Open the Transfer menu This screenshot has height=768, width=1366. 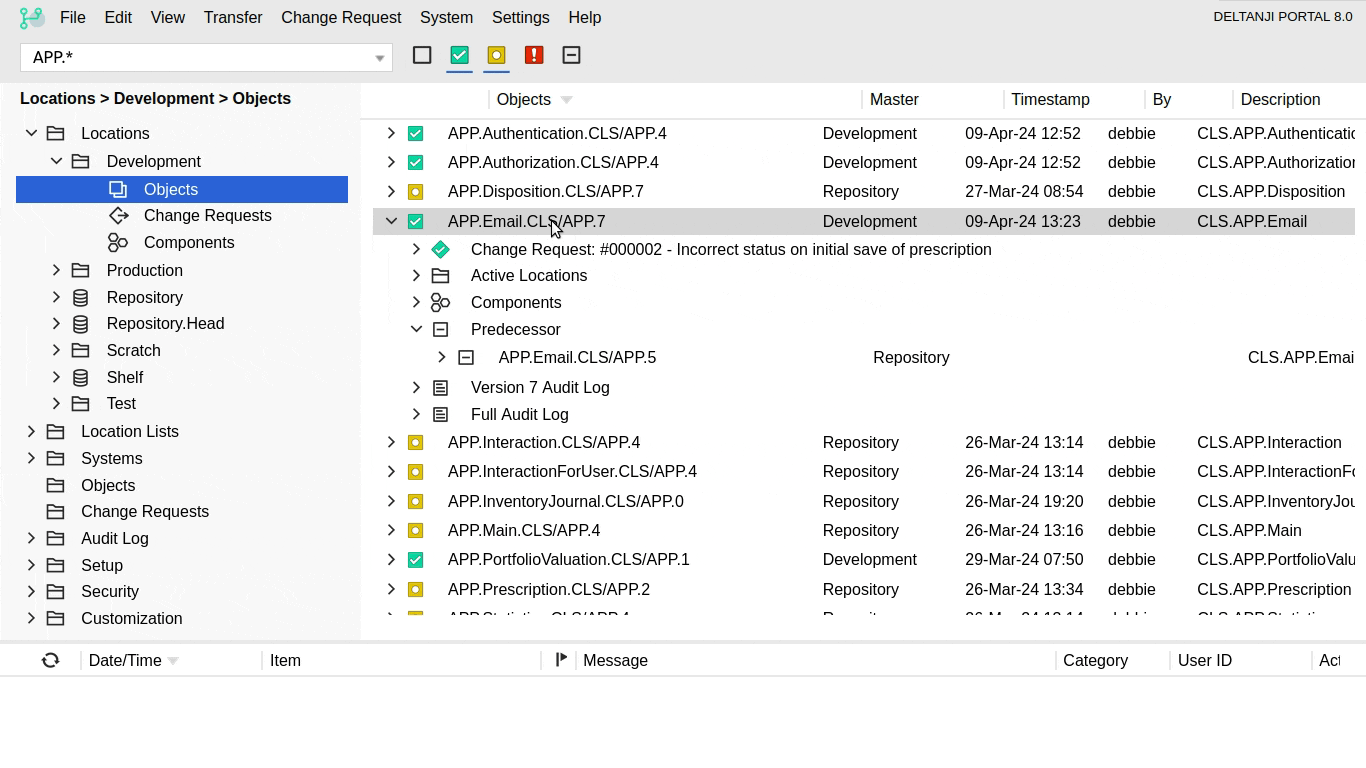coord(233,17)
